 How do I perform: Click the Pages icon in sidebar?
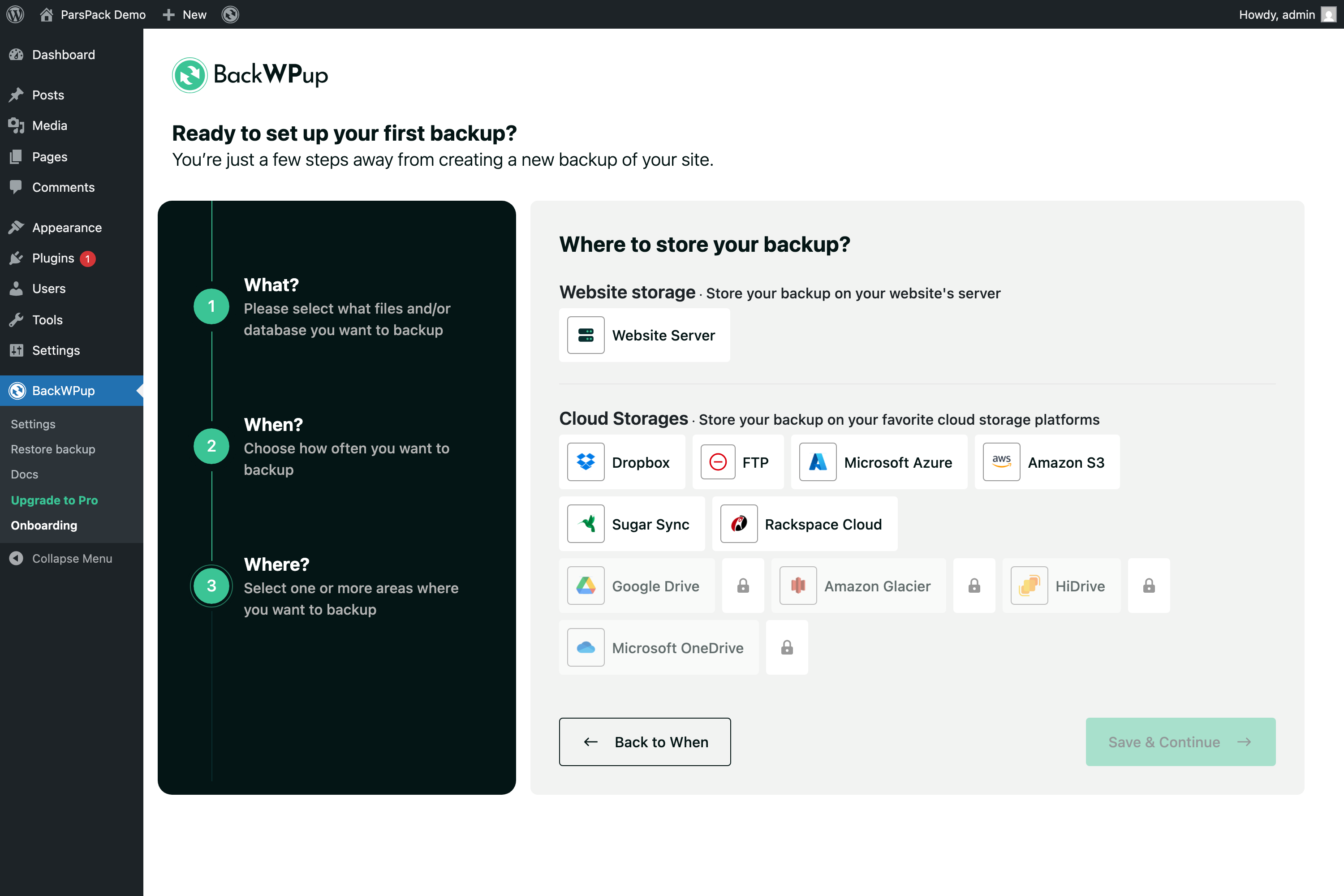[x=17, y=156]
